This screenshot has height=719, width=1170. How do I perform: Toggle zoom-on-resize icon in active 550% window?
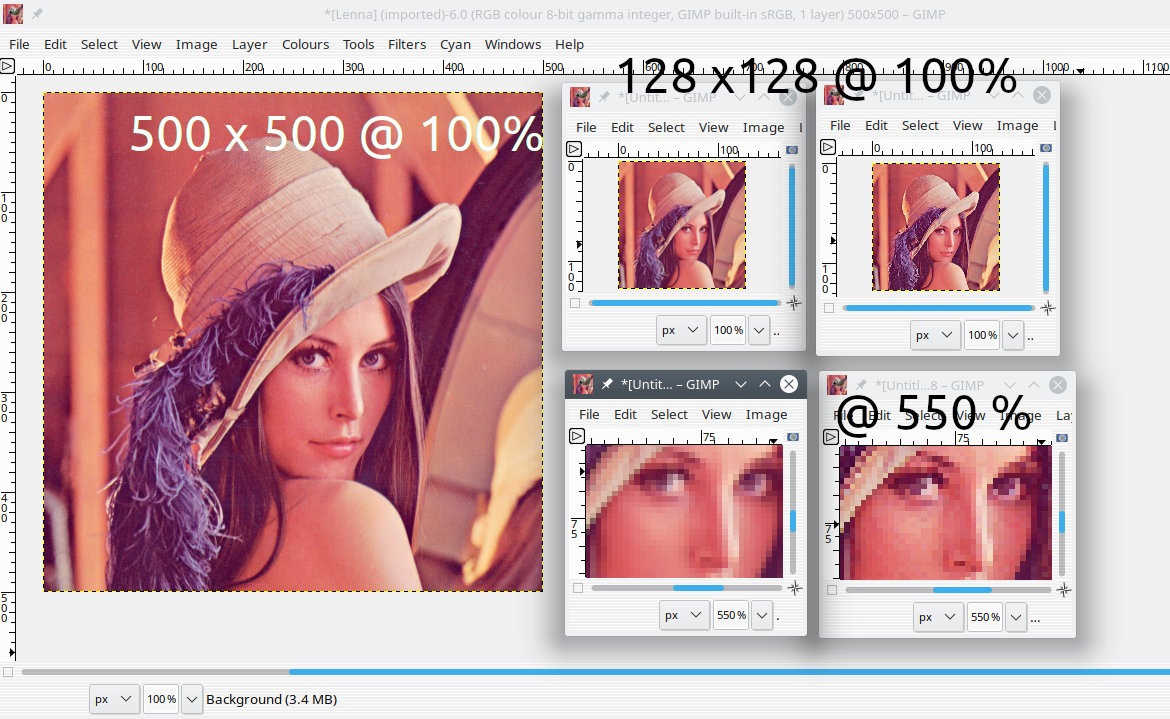coord(793,436)
